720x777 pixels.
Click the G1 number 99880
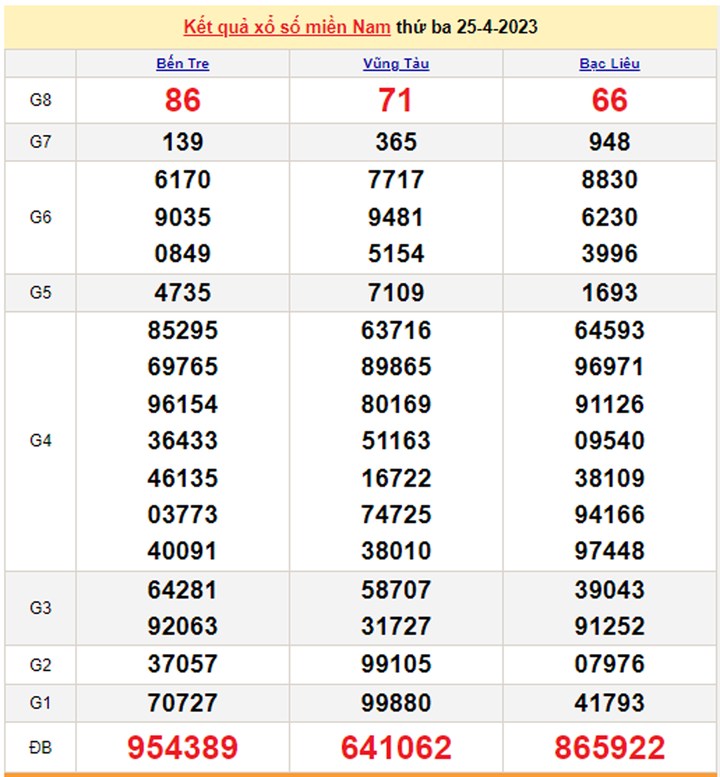pyautogui.click(x=396, y=703)
